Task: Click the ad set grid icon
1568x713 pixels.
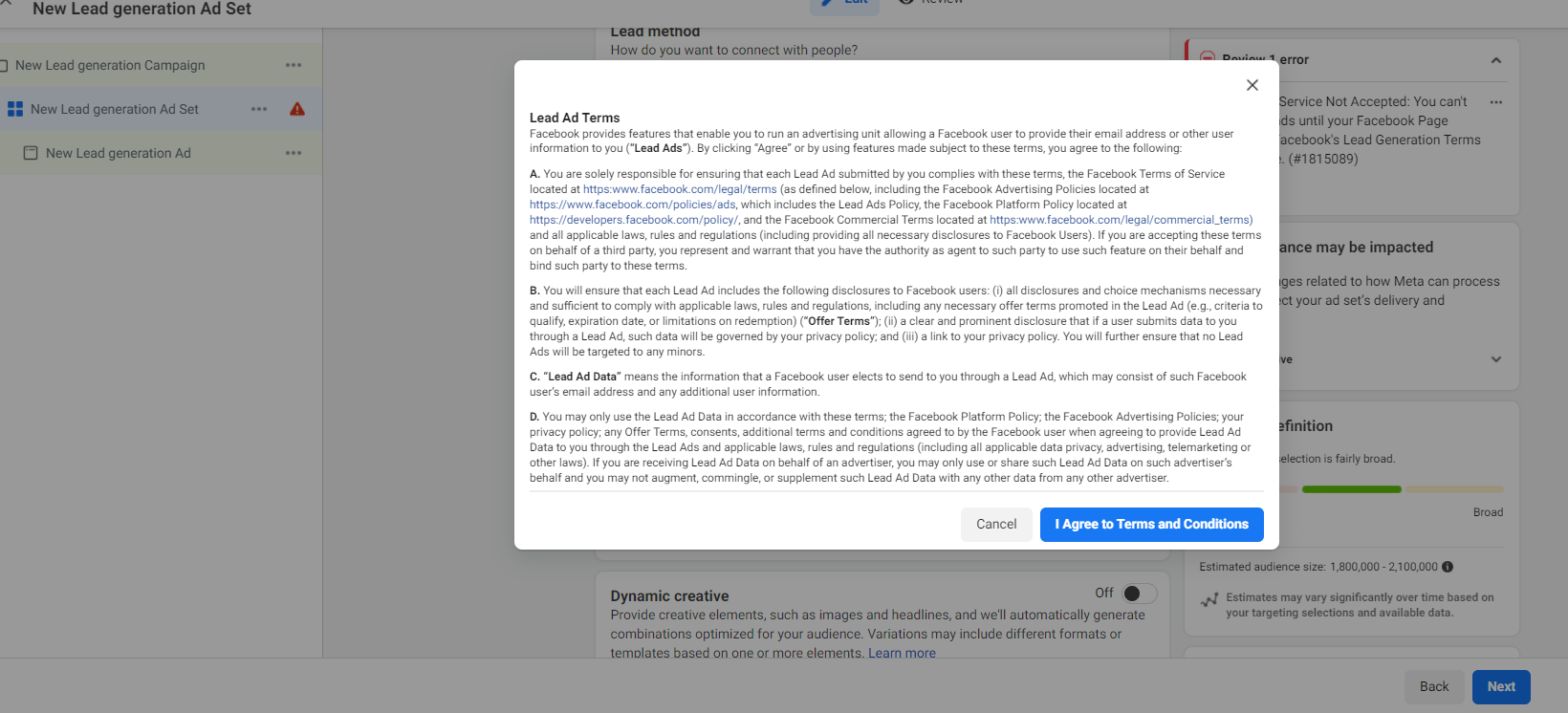Action: click(x=15, y=109)
